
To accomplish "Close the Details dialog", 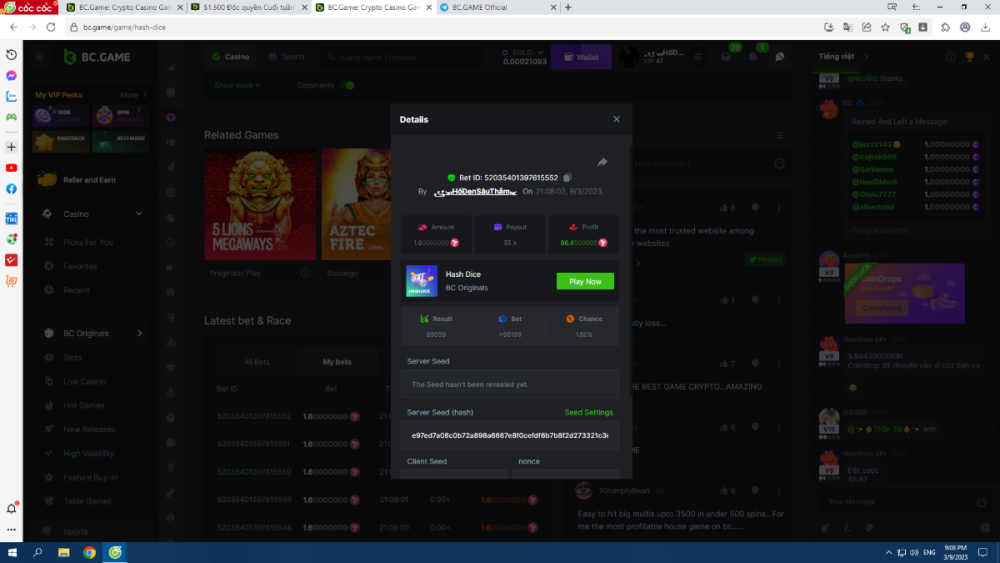I will click(x=616, y=119).
